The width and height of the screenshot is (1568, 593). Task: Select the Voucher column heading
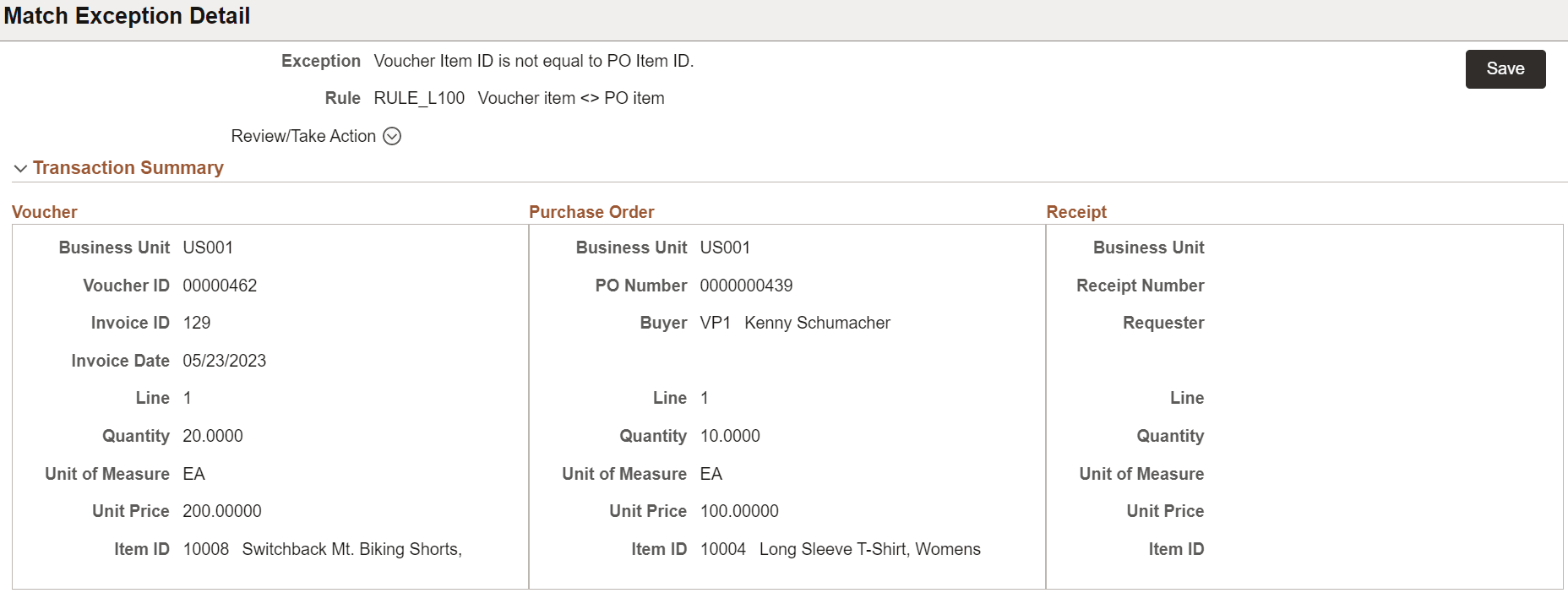click(44, 211)
